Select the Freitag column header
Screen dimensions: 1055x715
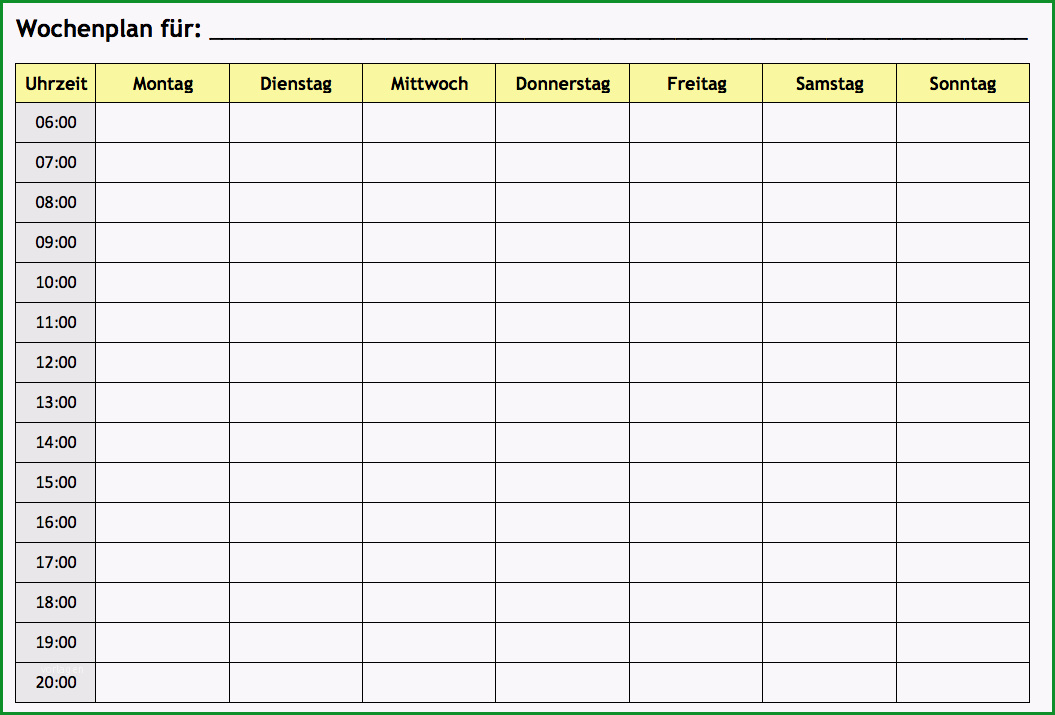[696, 83]
